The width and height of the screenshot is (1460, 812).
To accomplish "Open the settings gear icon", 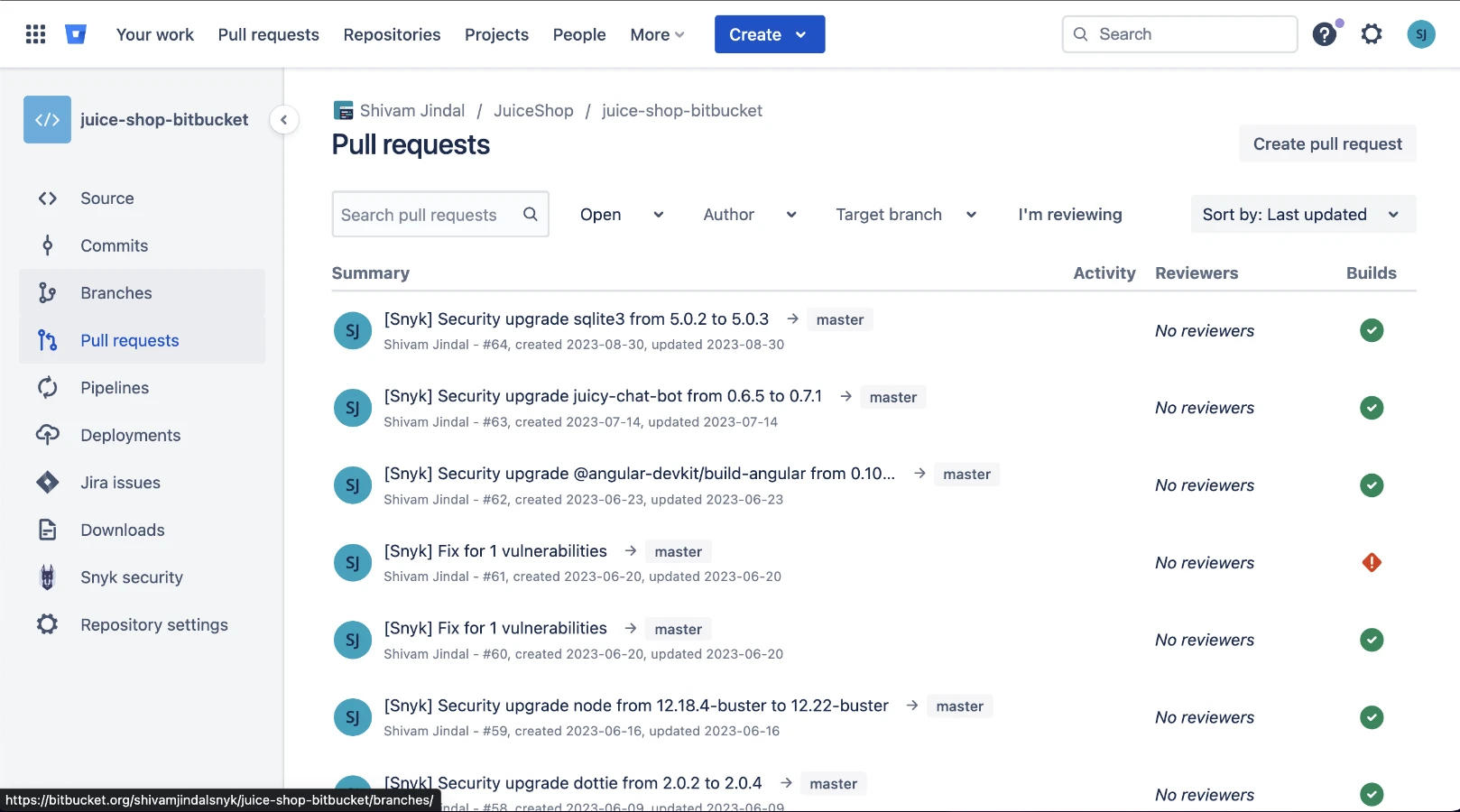I will 1372,34.
